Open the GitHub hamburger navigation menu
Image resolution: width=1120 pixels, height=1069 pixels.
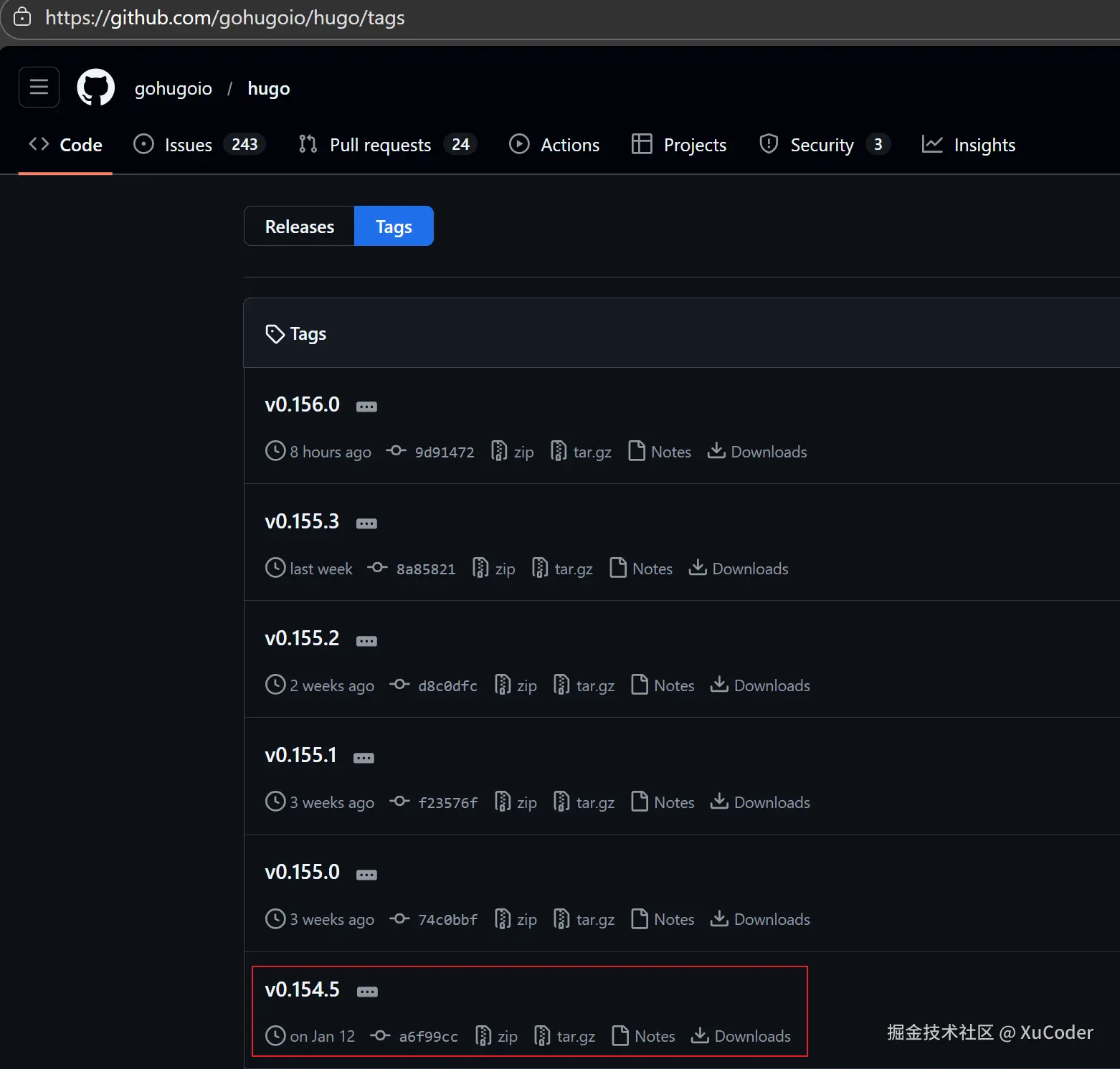pyautogui.click(x=39, y=87)
